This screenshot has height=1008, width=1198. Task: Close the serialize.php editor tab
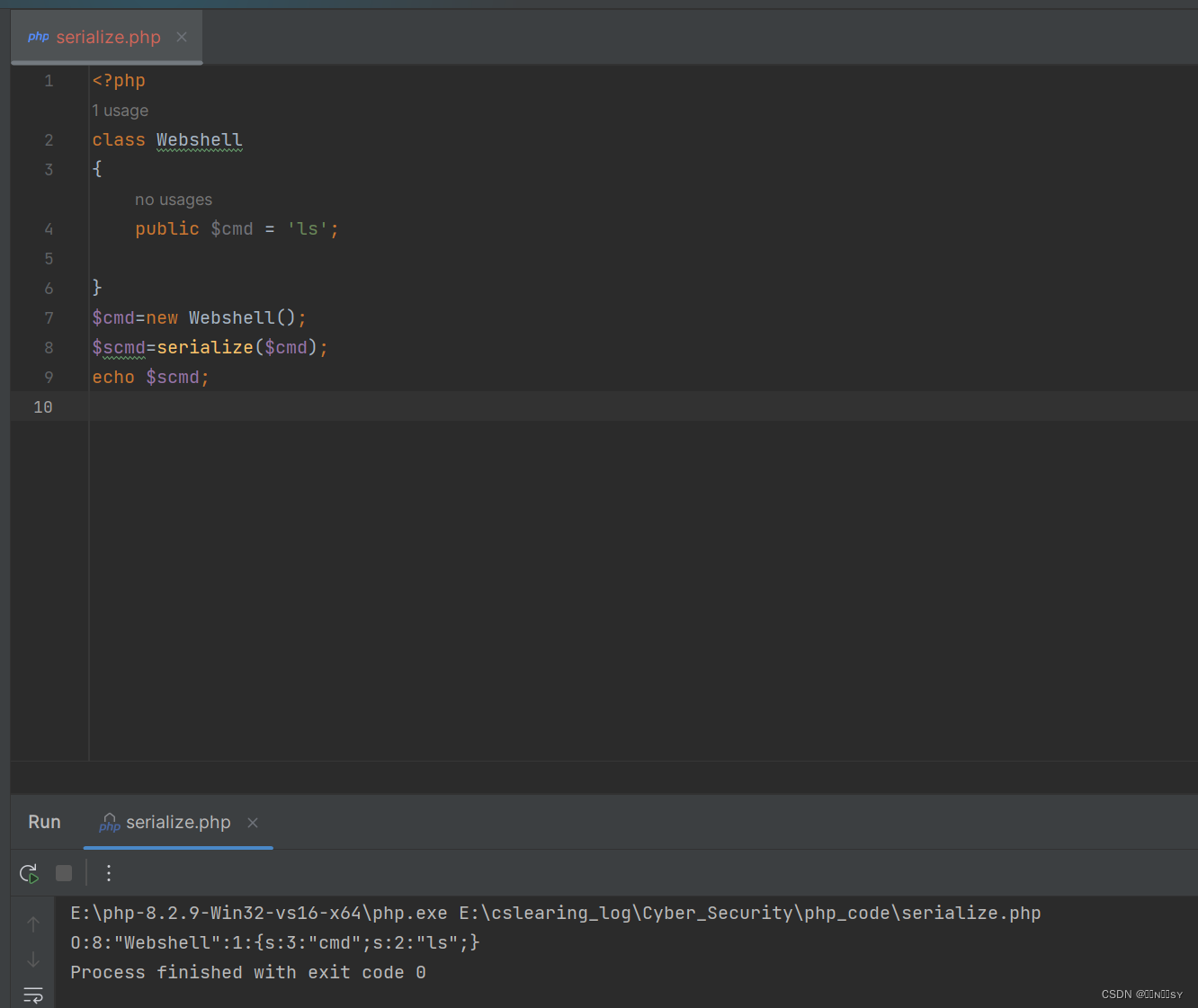(181, 37)
